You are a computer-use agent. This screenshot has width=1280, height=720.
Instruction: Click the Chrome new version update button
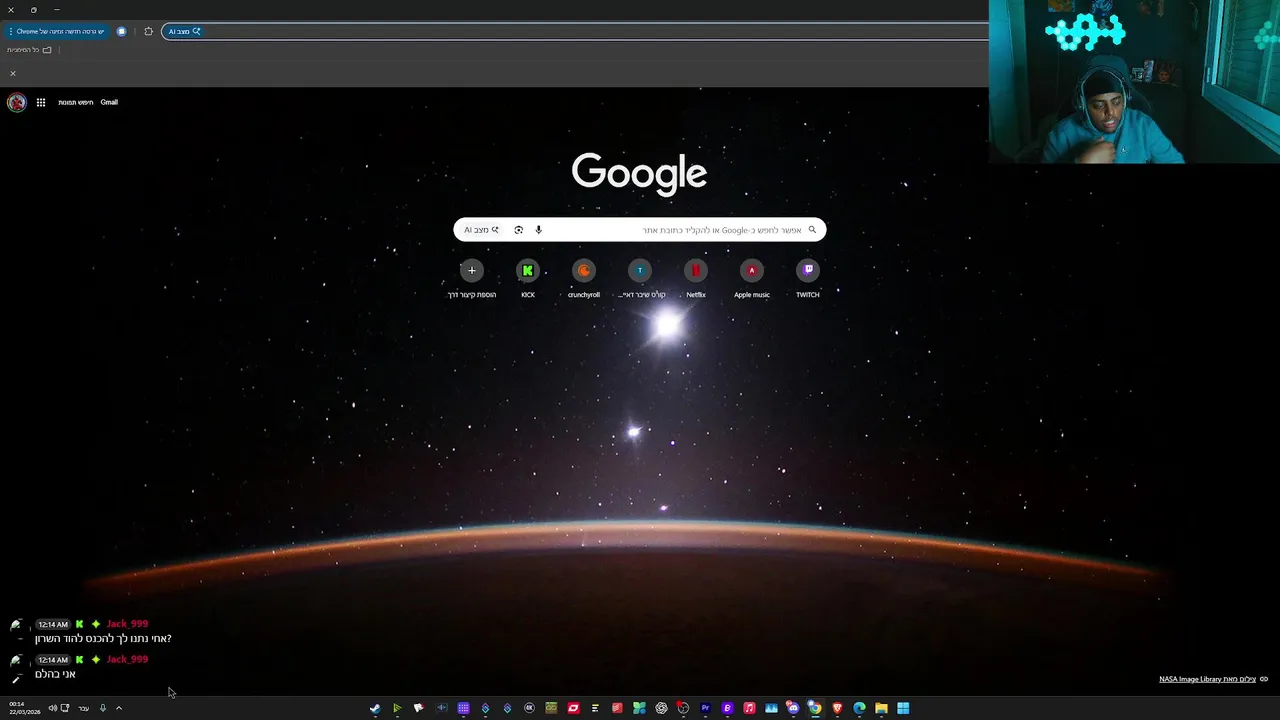coord(58,31)
